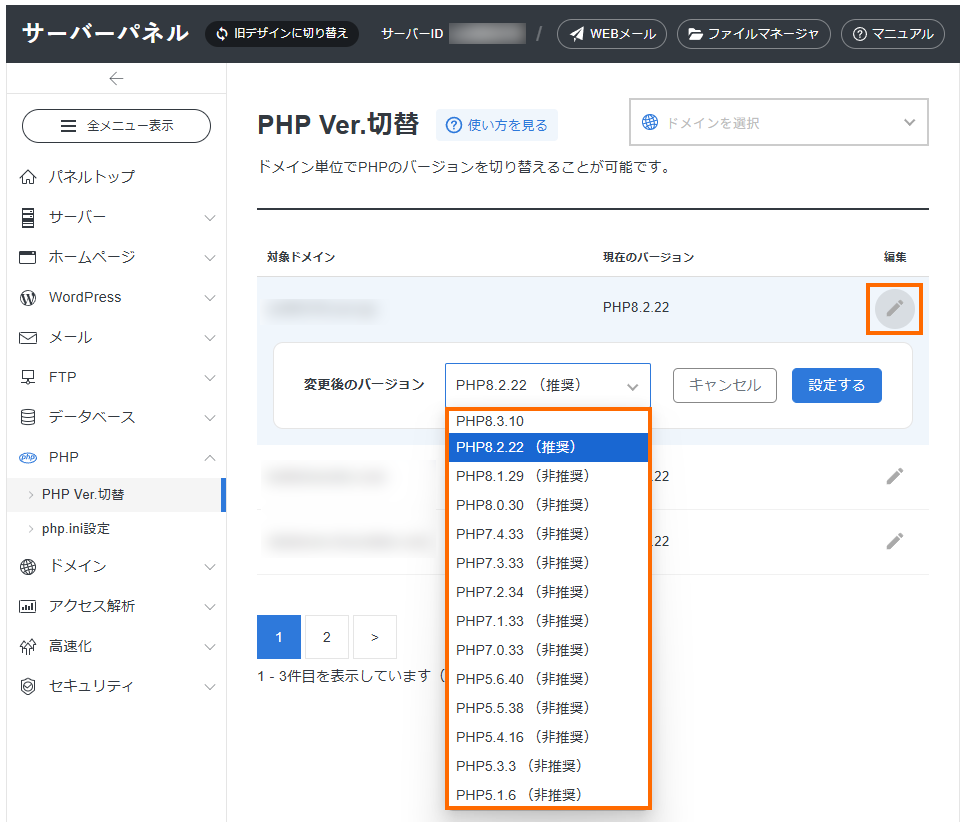Click the 高速化 speed icon

(28, 647)
